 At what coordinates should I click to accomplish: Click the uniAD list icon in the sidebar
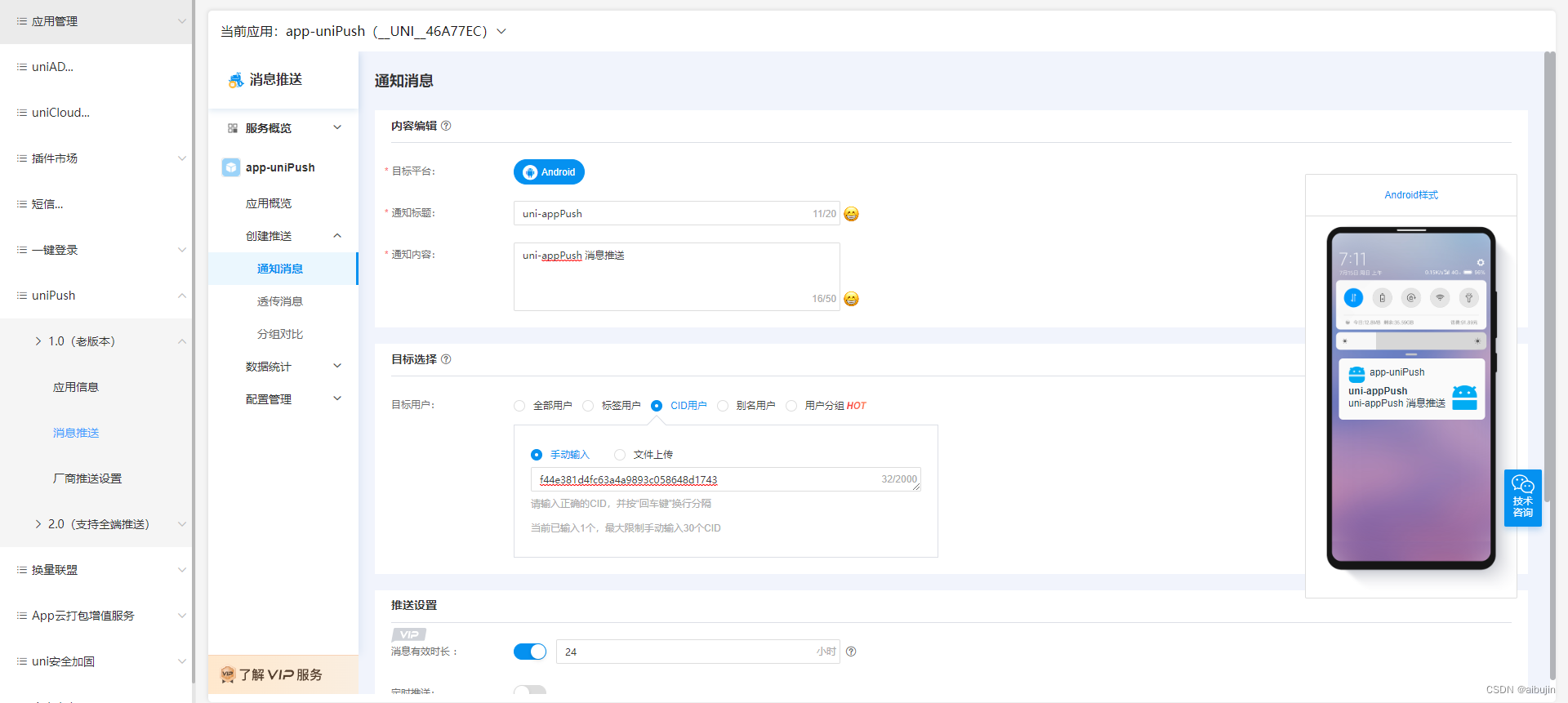pos(22,67)
